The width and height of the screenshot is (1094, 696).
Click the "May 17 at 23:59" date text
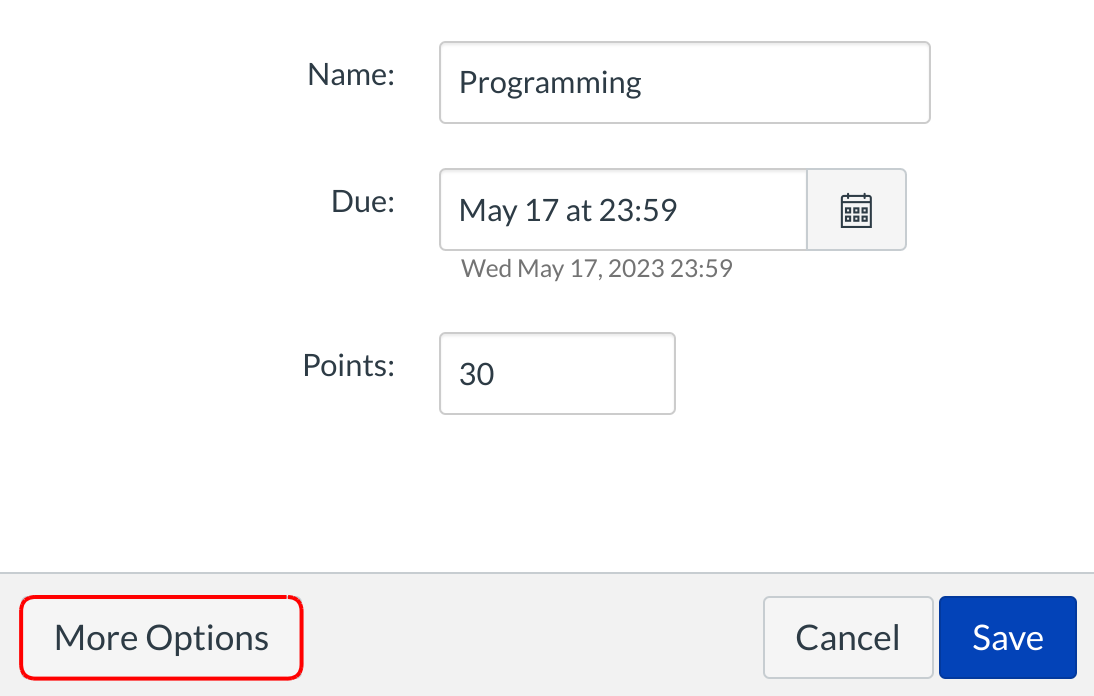568,210
